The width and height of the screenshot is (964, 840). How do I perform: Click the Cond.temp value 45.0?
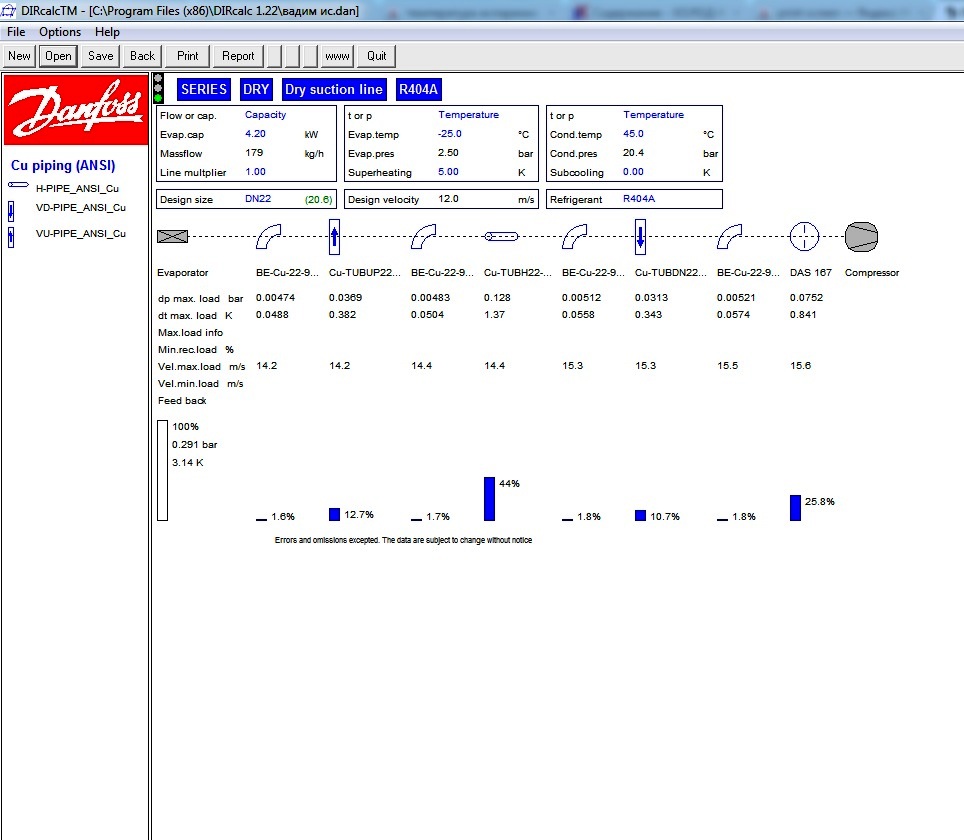633,134
